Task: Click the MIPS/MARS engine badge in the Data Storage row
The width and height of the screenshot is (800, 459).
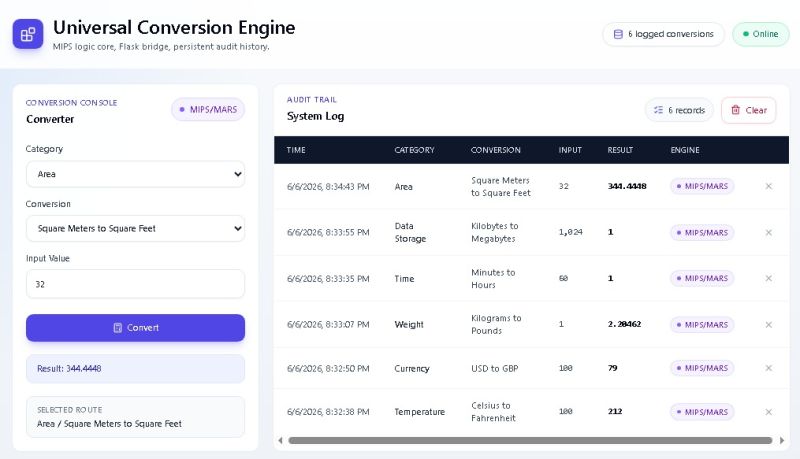Action: [702, 233]
